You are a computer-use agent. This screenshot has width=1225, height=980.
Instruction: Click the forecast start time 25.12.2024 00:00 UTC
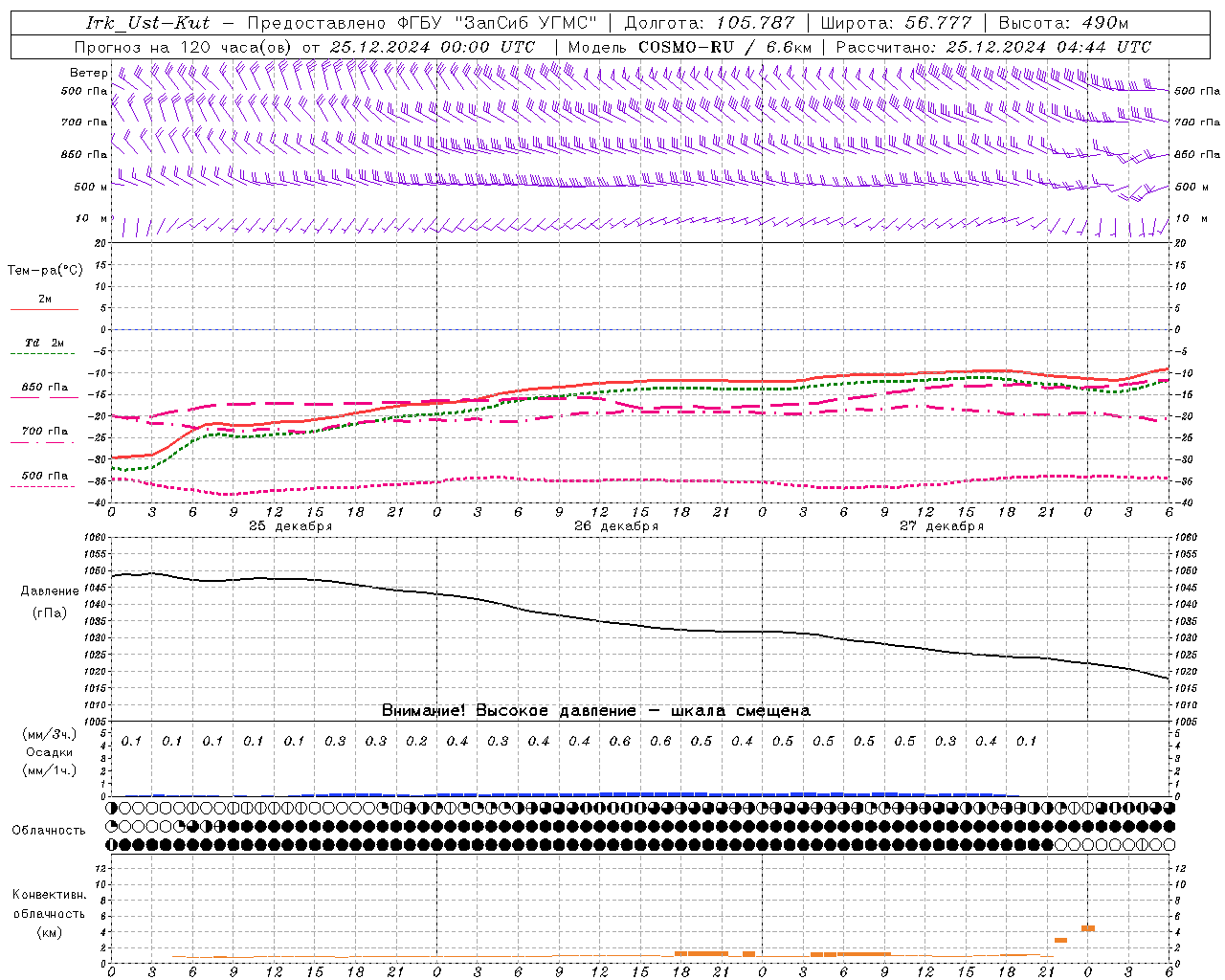(x=433, y=47)
